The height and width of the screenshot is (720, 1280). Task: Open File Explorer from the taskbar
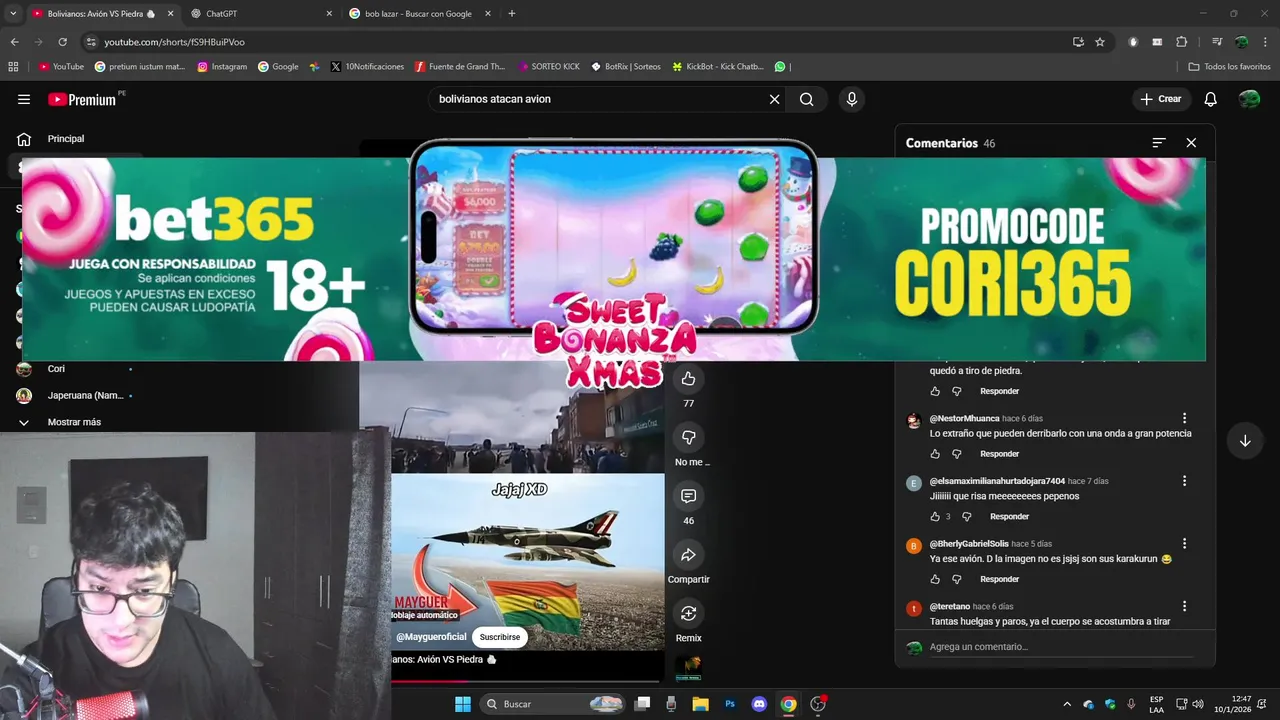[700, 704]
